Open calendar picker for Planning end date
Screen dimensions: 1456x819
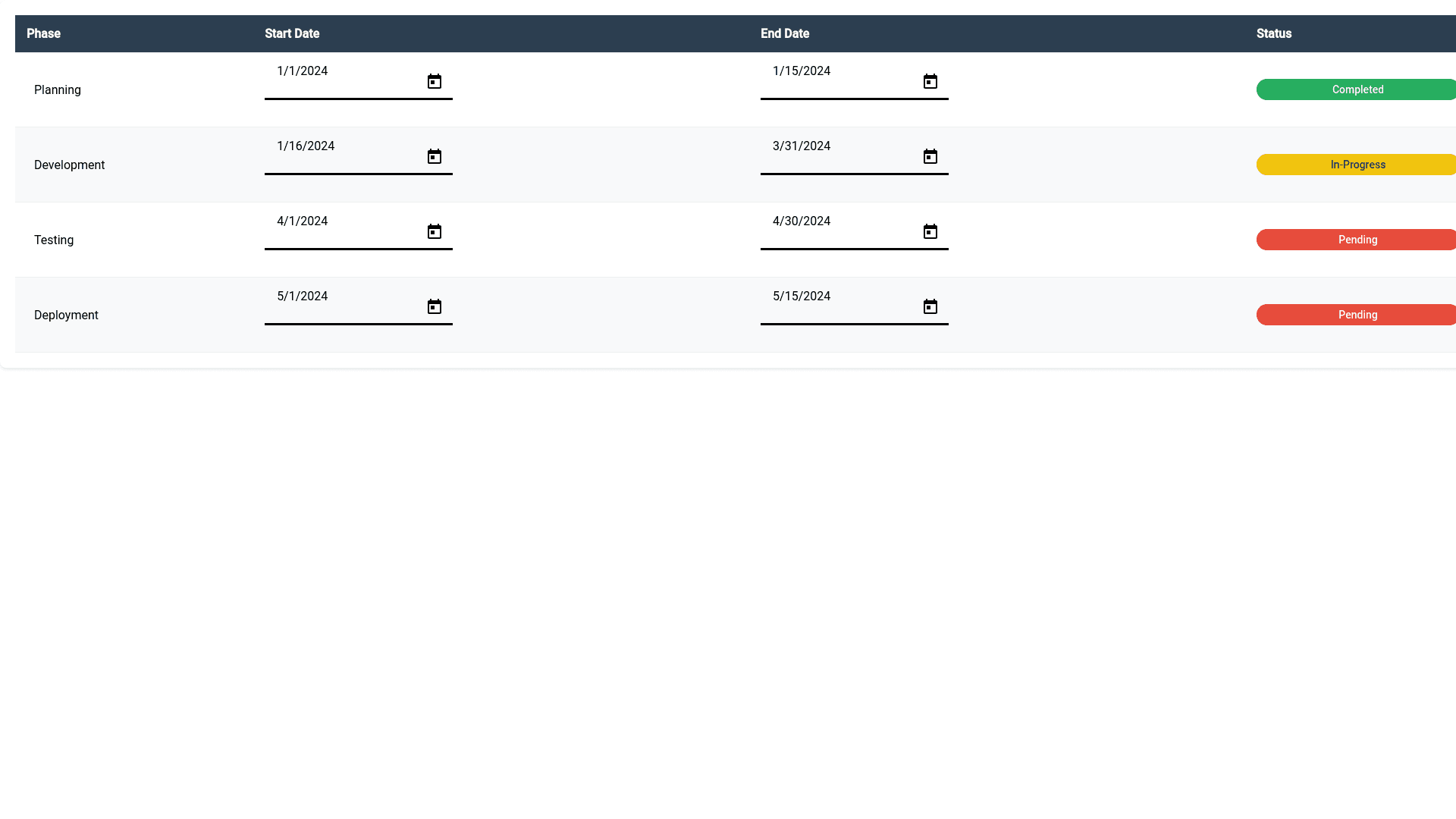[930, 81]
